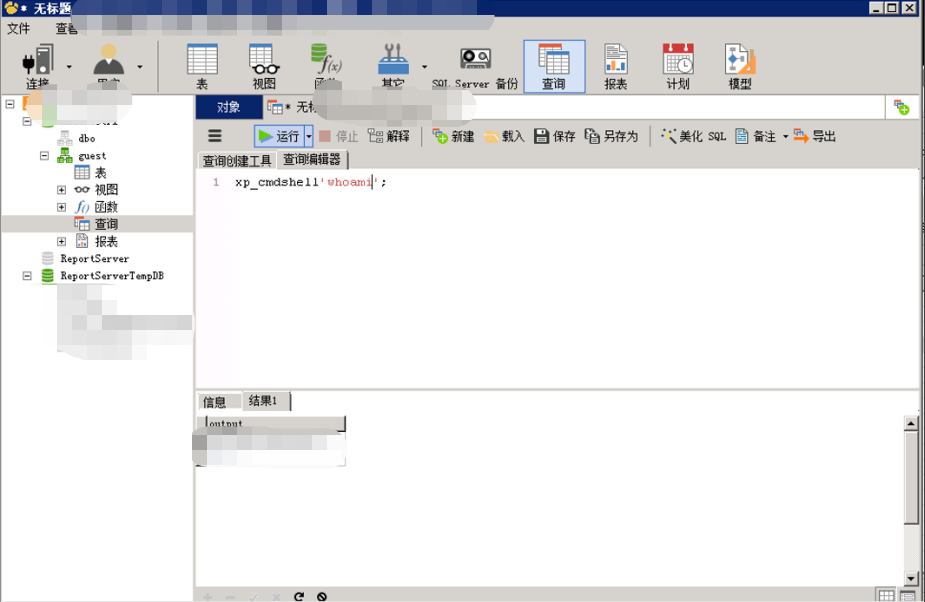Click the results scrollbar down arrow
Image resolution: width=925 pixels, height=602 pixels.
click(911, 579)
